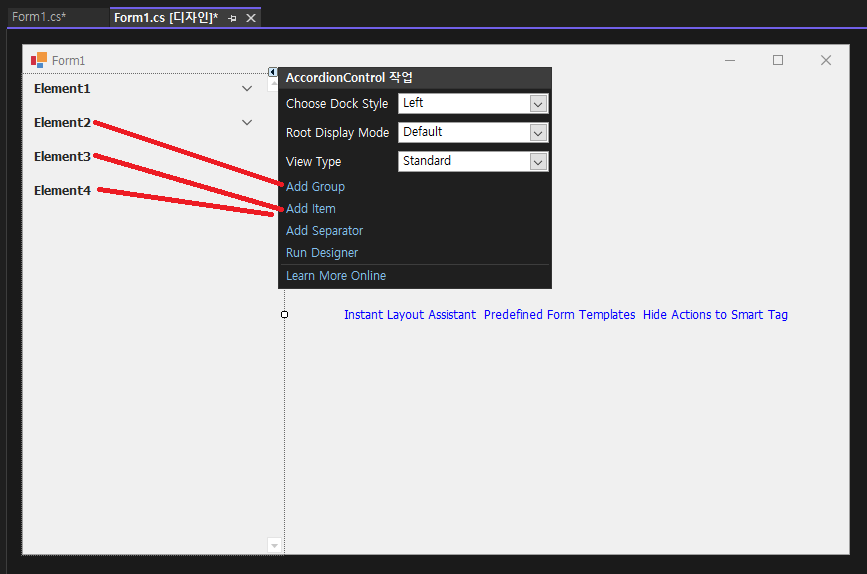Minimize the Form1 designer window

point(730,60)
